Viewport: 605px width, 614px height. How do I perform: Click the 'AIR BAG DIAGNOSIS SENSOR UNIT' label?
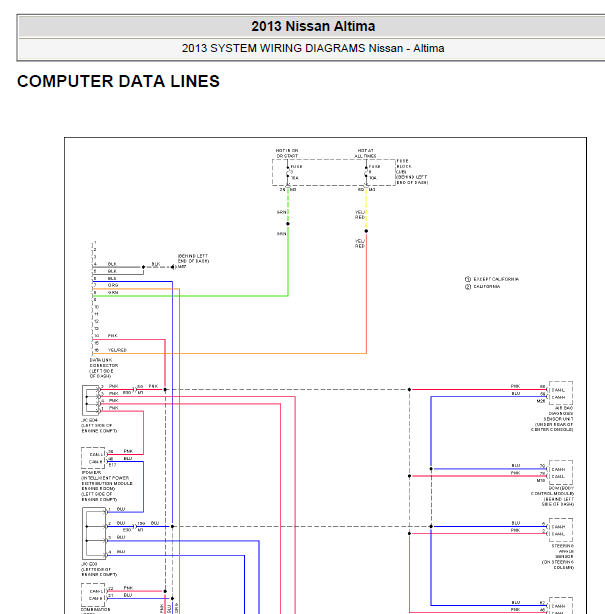pyautogui.click(x=552, y=419)
